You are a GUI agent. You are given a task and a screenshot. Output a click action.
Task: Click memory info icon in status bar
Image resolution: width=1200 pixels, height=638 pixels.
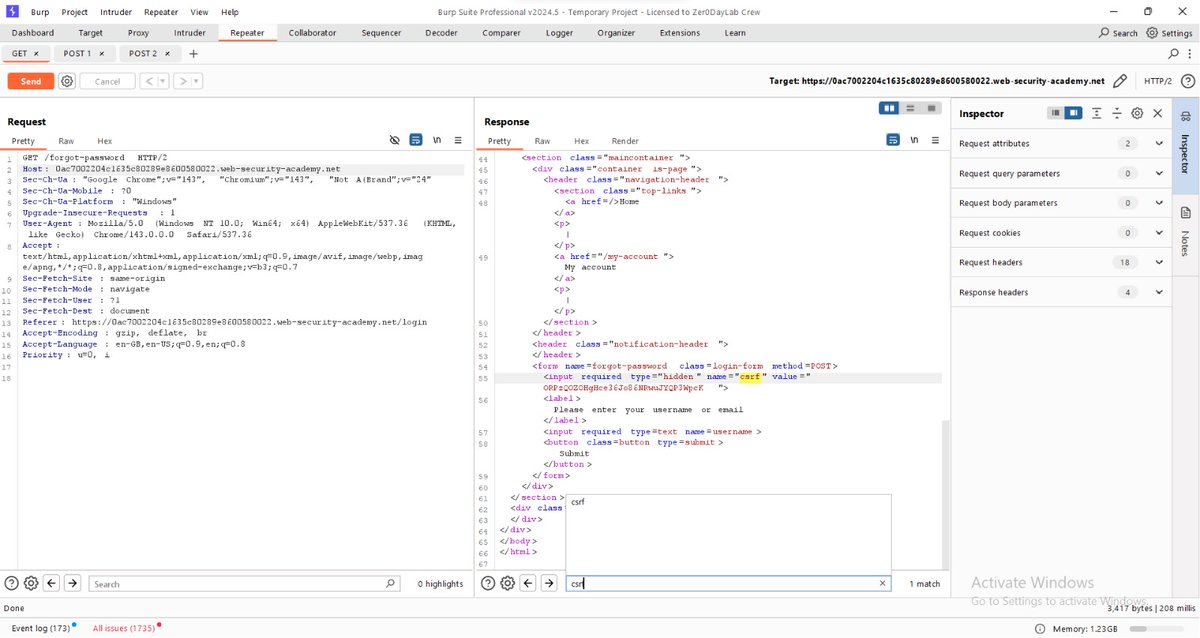coord(1042,629)
